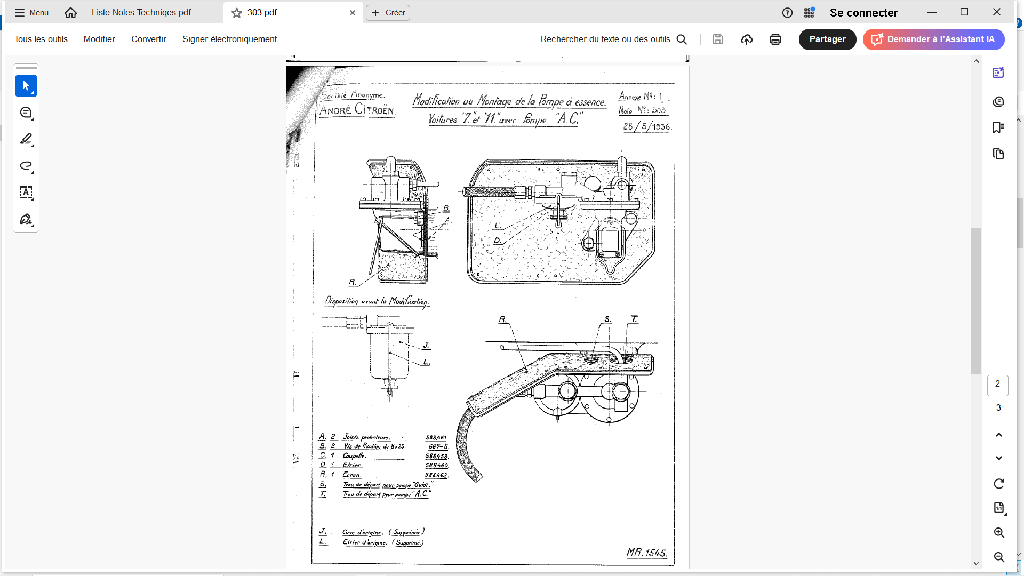Click the MR.1545 drawing reference
This screenshot has width=1024, height=576.
click(x=647, y=552)
